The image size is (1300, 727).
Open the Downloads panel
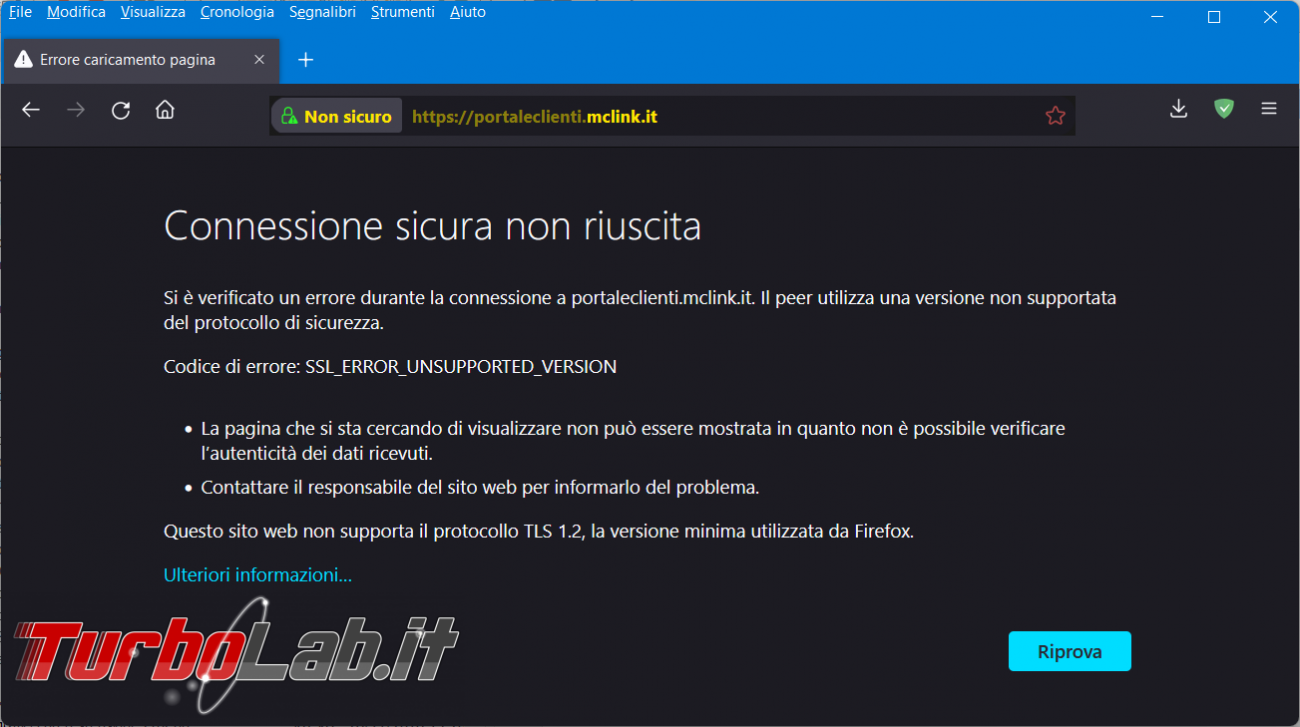coord(1179,109)
